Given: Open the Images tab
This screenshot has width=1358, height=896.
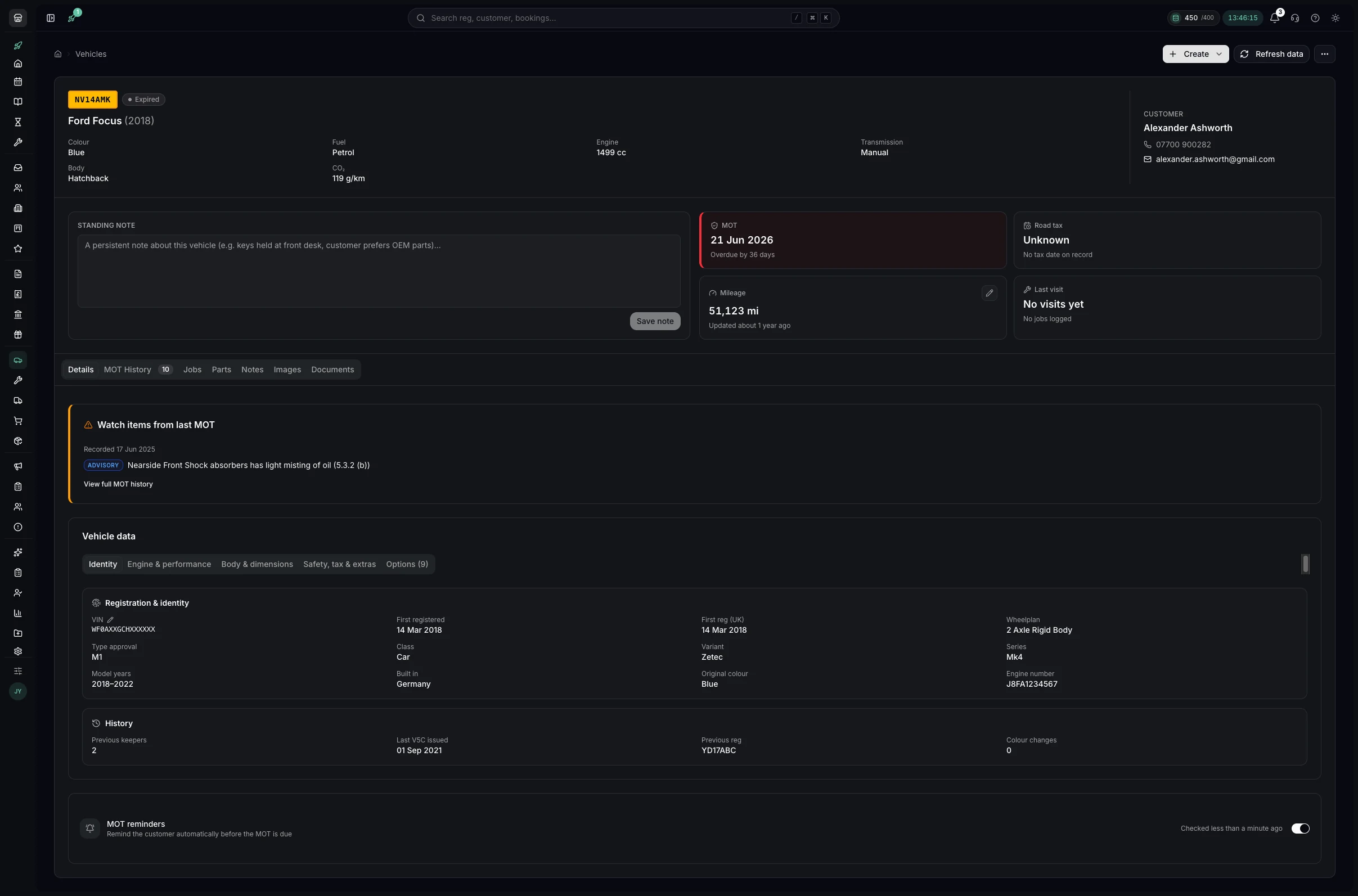Looking at the screenshot, I should click(x=287, y=370).
